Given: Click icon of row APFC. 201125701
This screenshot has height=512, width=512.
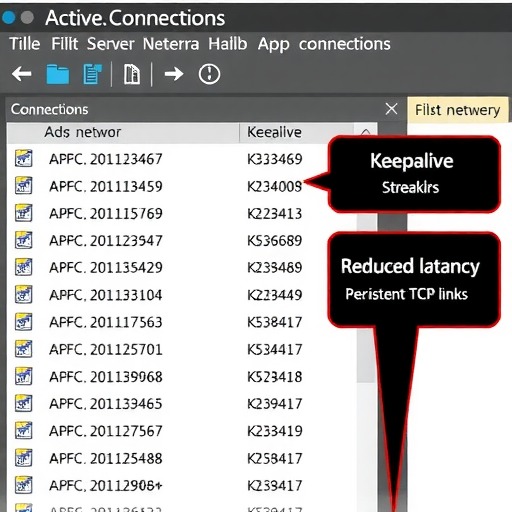Looking at the screenshot, I should click(24, 349).
